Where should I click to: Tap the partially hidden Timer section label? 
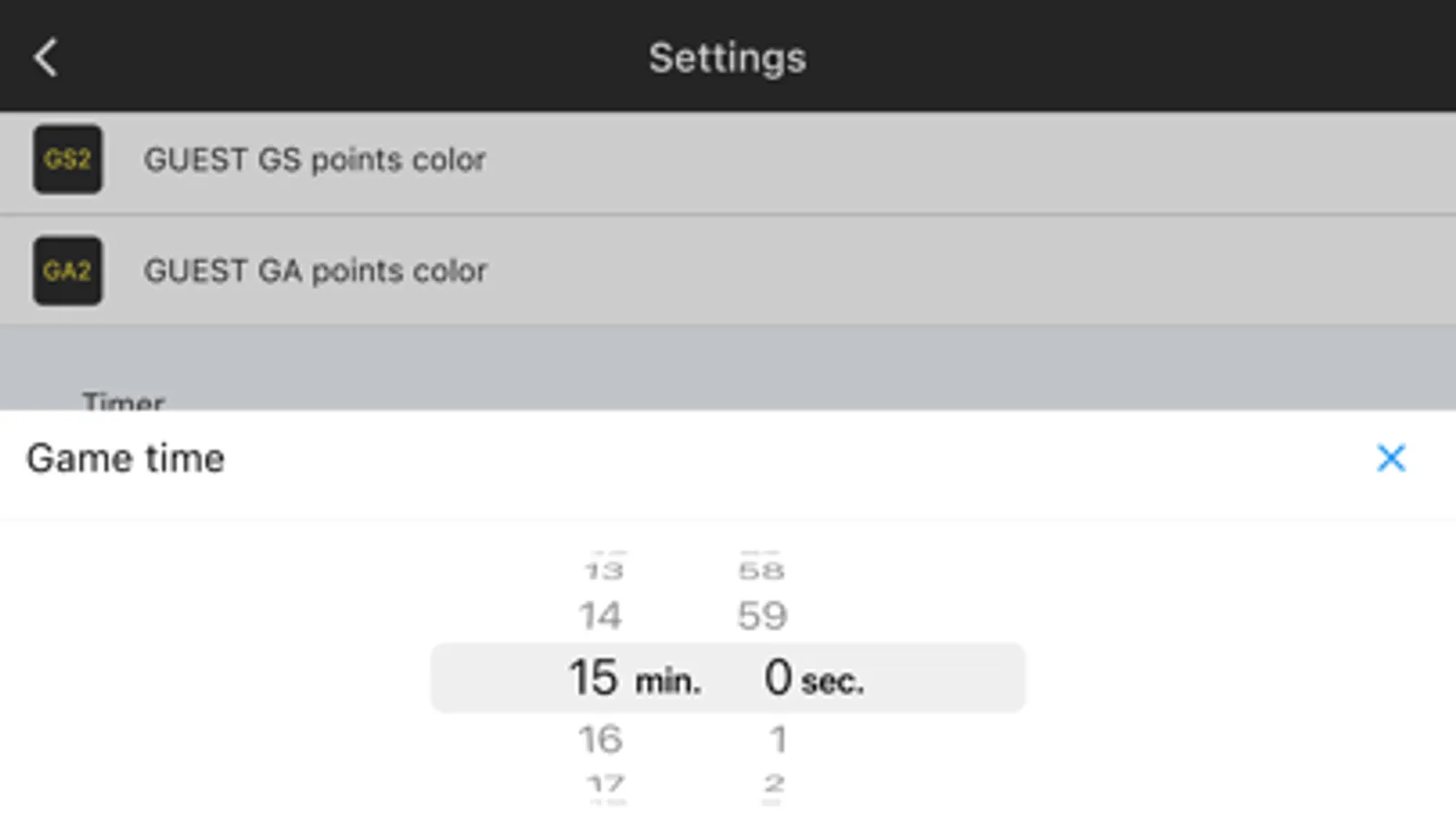tap(123, 401)
